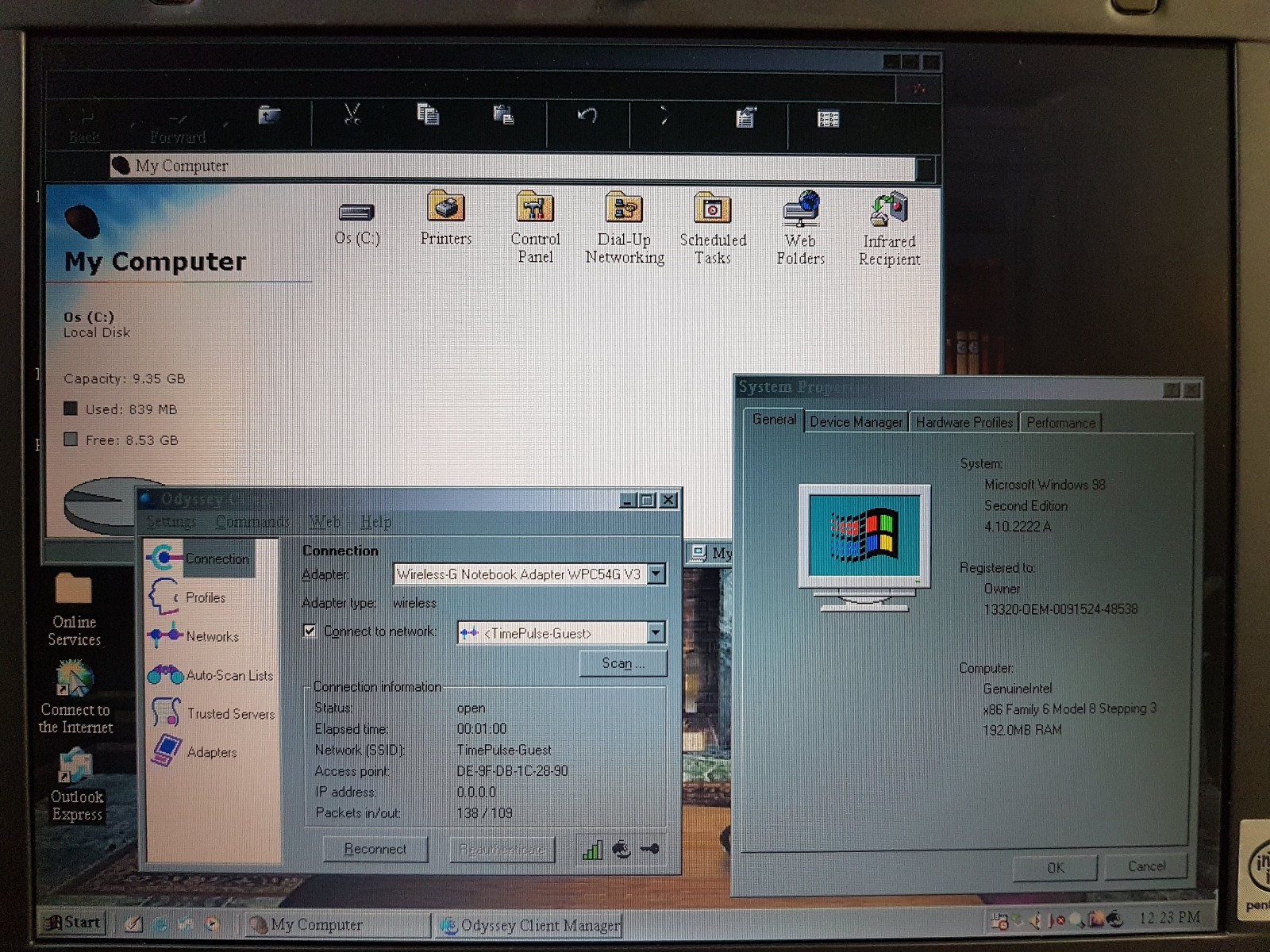Expand the TimePulse-Guest network dropdown
Image resolution: width=1270 pixels, height=952 pixels.
[x=656, y=632]
